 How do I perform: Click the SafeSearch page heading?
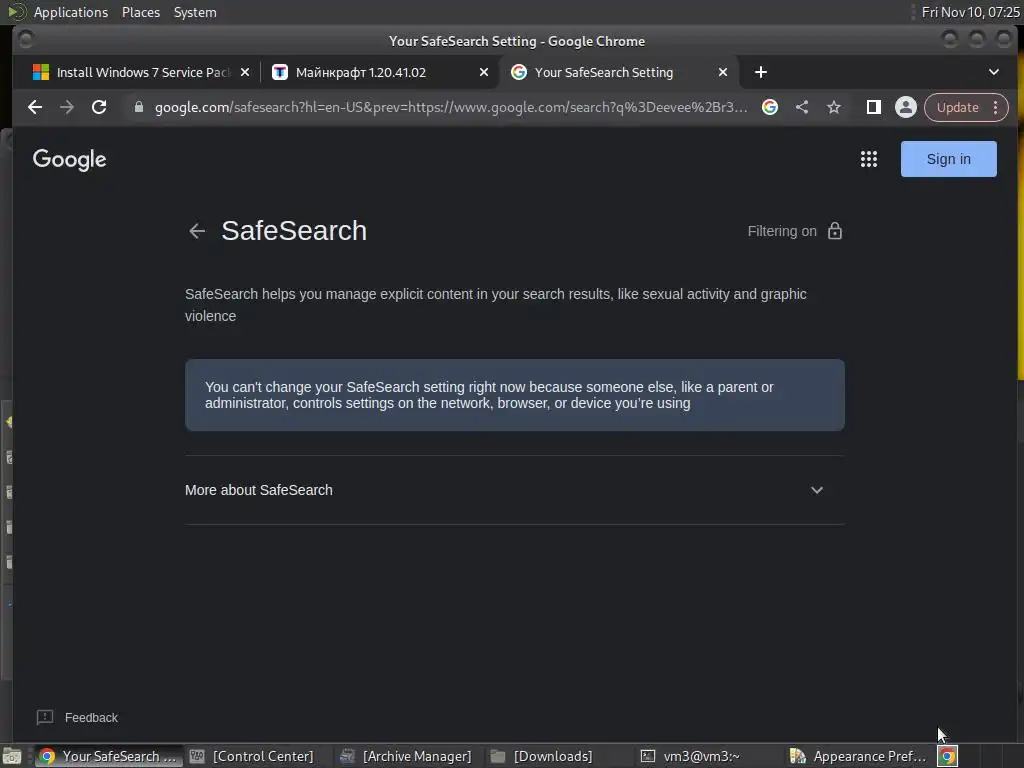[x=294, y=231]
